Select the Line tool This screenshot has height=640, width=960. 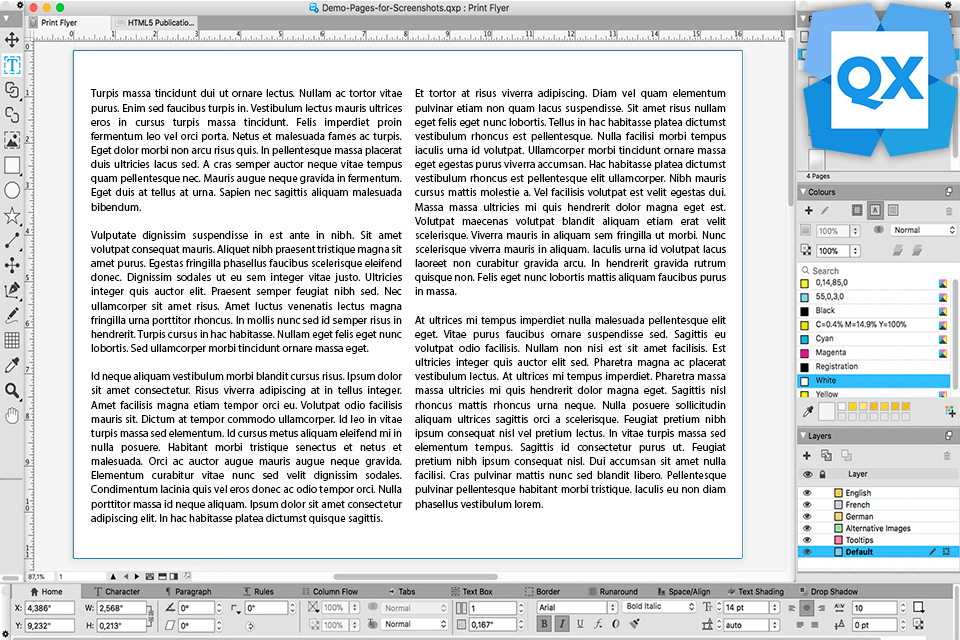12,240
